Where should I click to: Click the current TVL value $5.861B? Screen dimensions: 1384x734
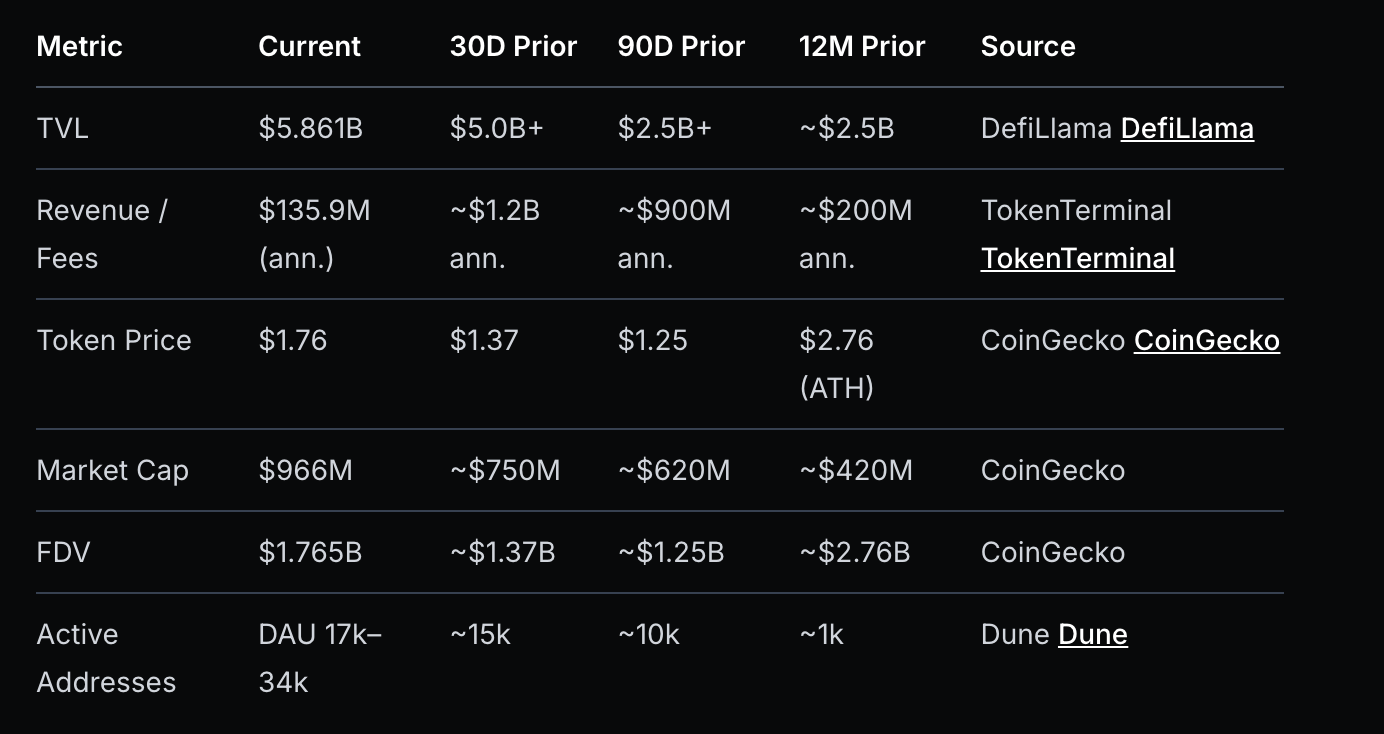coord(310,129)
